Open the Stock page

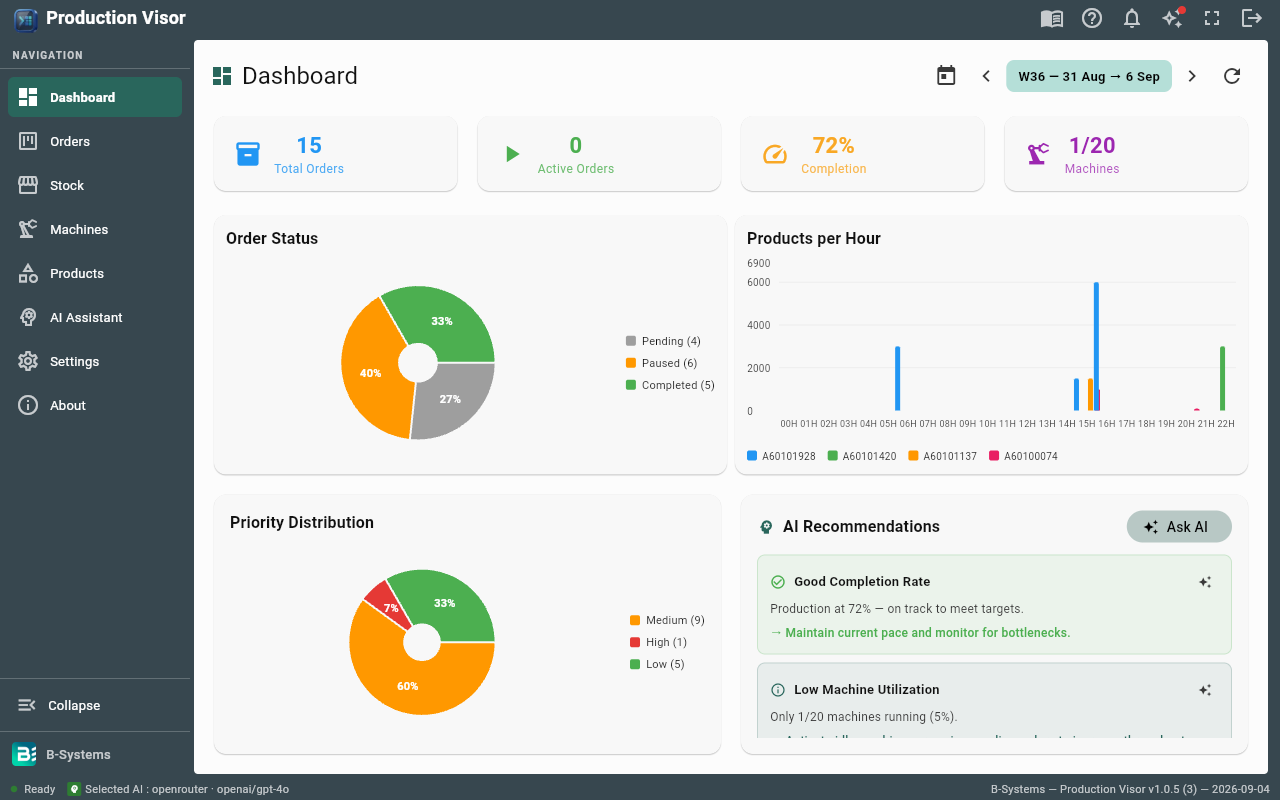point(95,185)
